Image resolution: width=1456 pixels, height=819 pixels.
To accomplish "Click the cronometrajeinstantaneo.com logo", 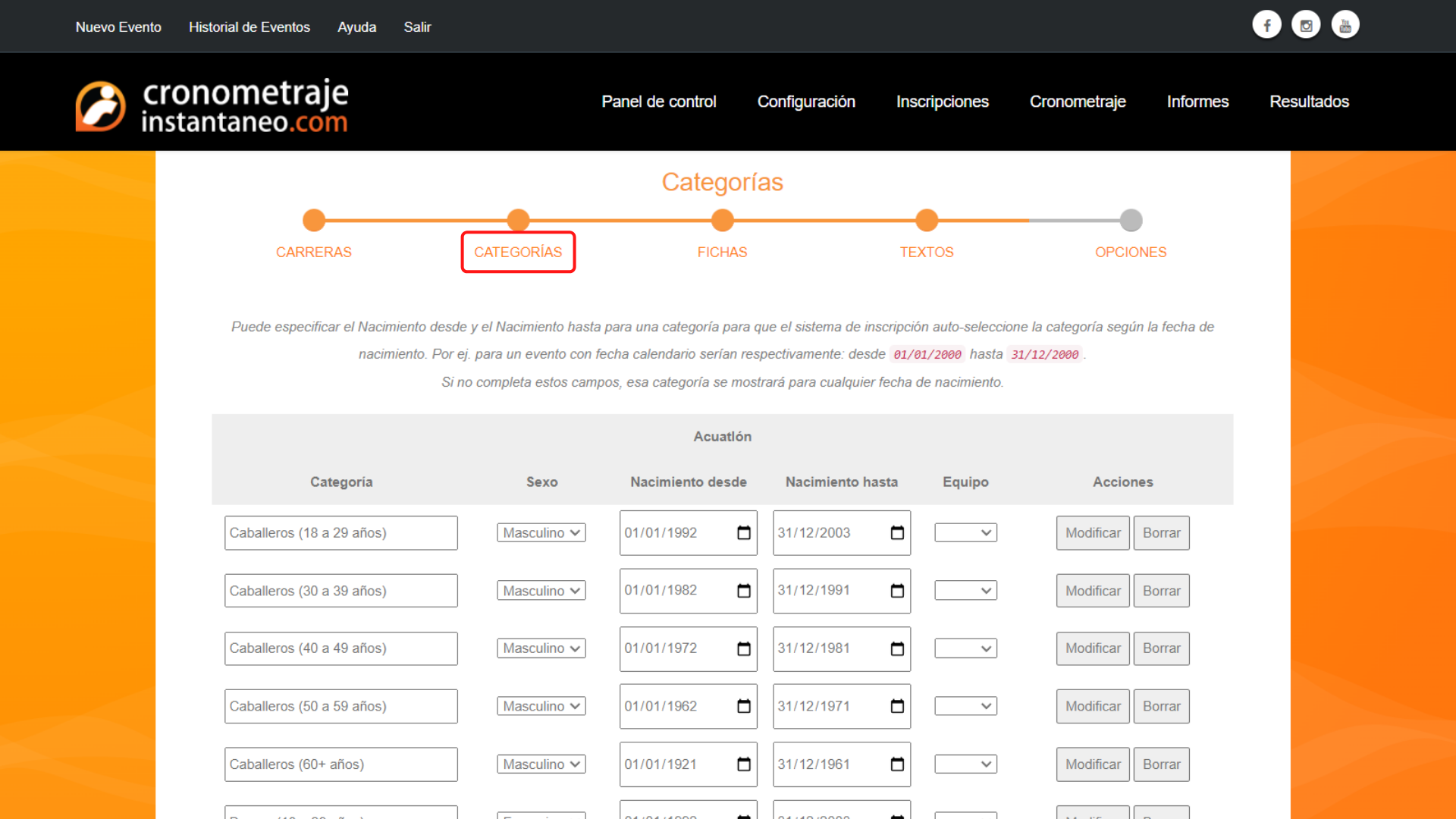I will point(212,105).
